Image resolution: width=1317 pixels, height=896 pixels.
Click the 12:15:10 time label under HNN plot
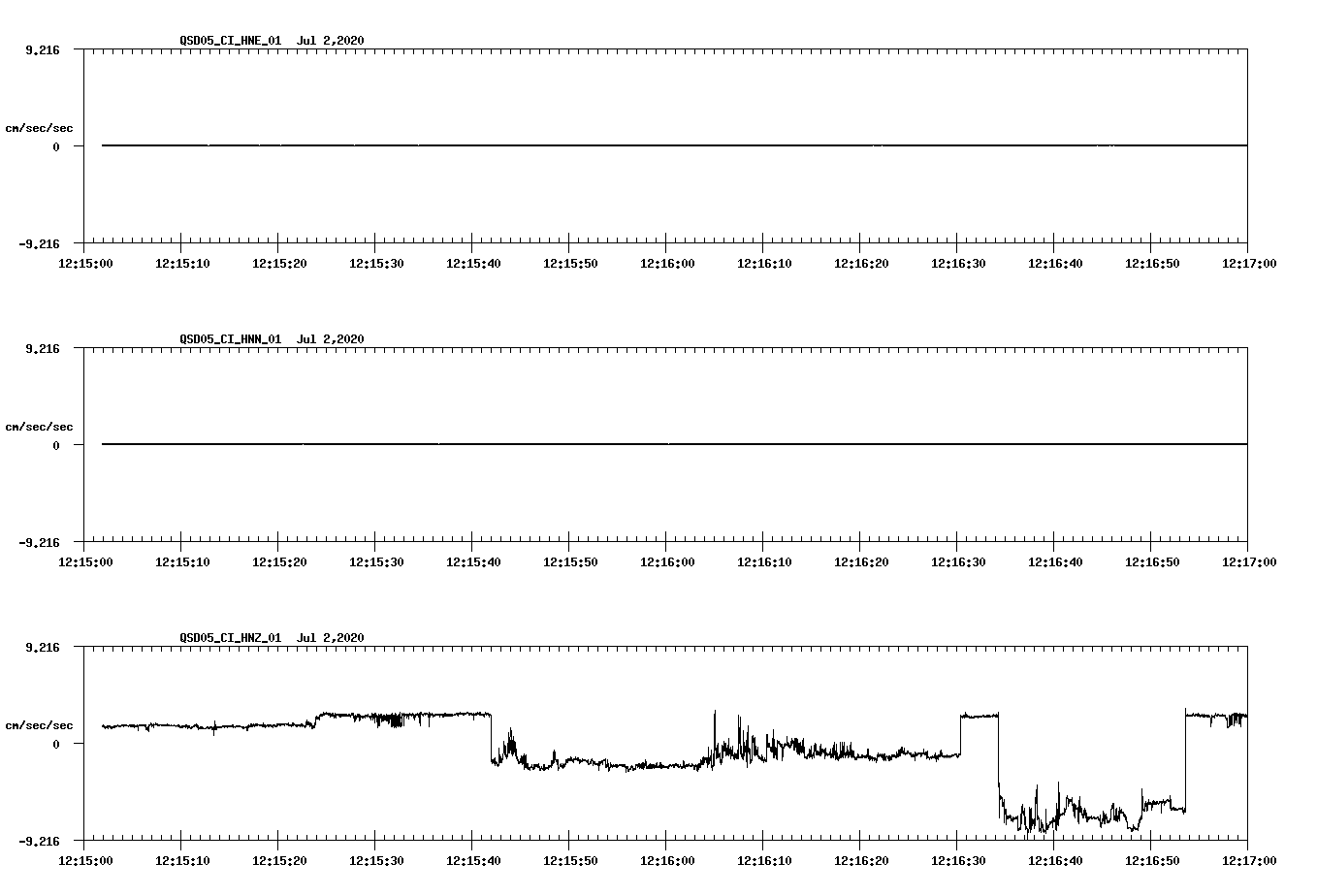coord(182,561)
